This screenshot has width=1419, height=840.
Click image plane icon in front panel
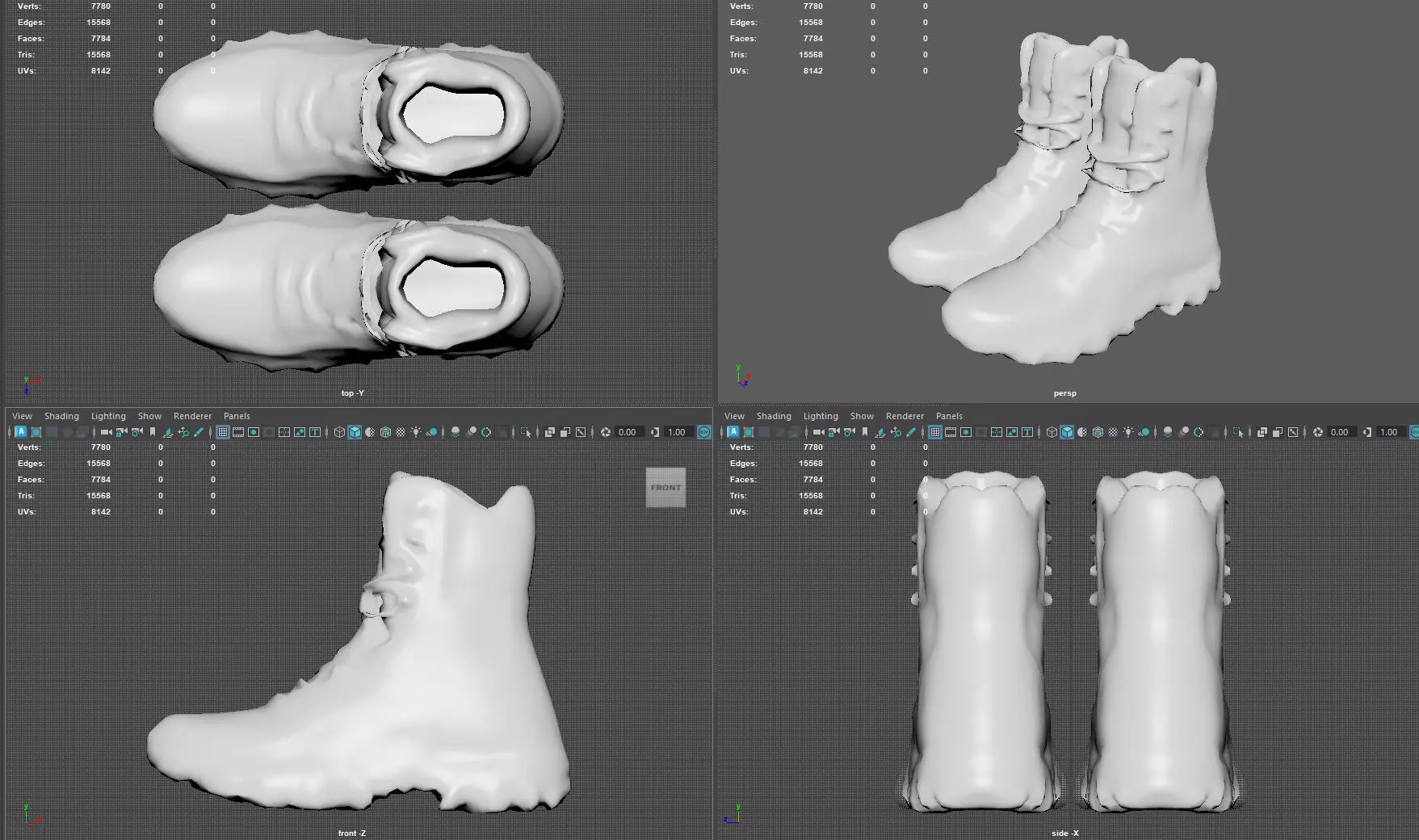click(x=168, y=432)
